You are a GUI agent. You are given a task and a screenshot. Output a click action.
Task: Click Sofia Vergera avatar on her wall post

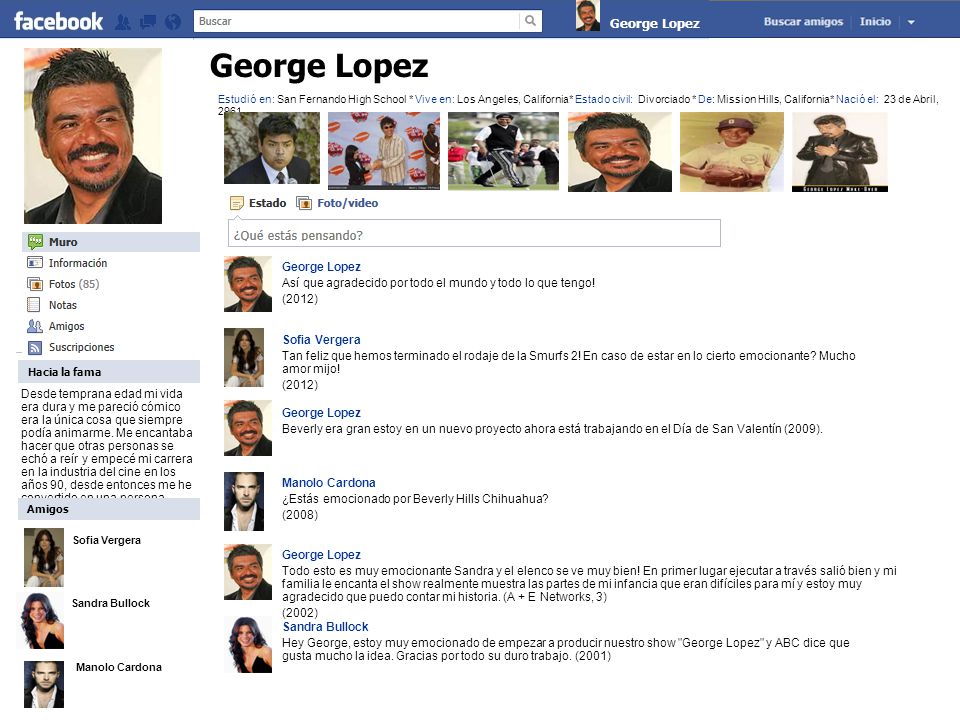click(244, 358)
